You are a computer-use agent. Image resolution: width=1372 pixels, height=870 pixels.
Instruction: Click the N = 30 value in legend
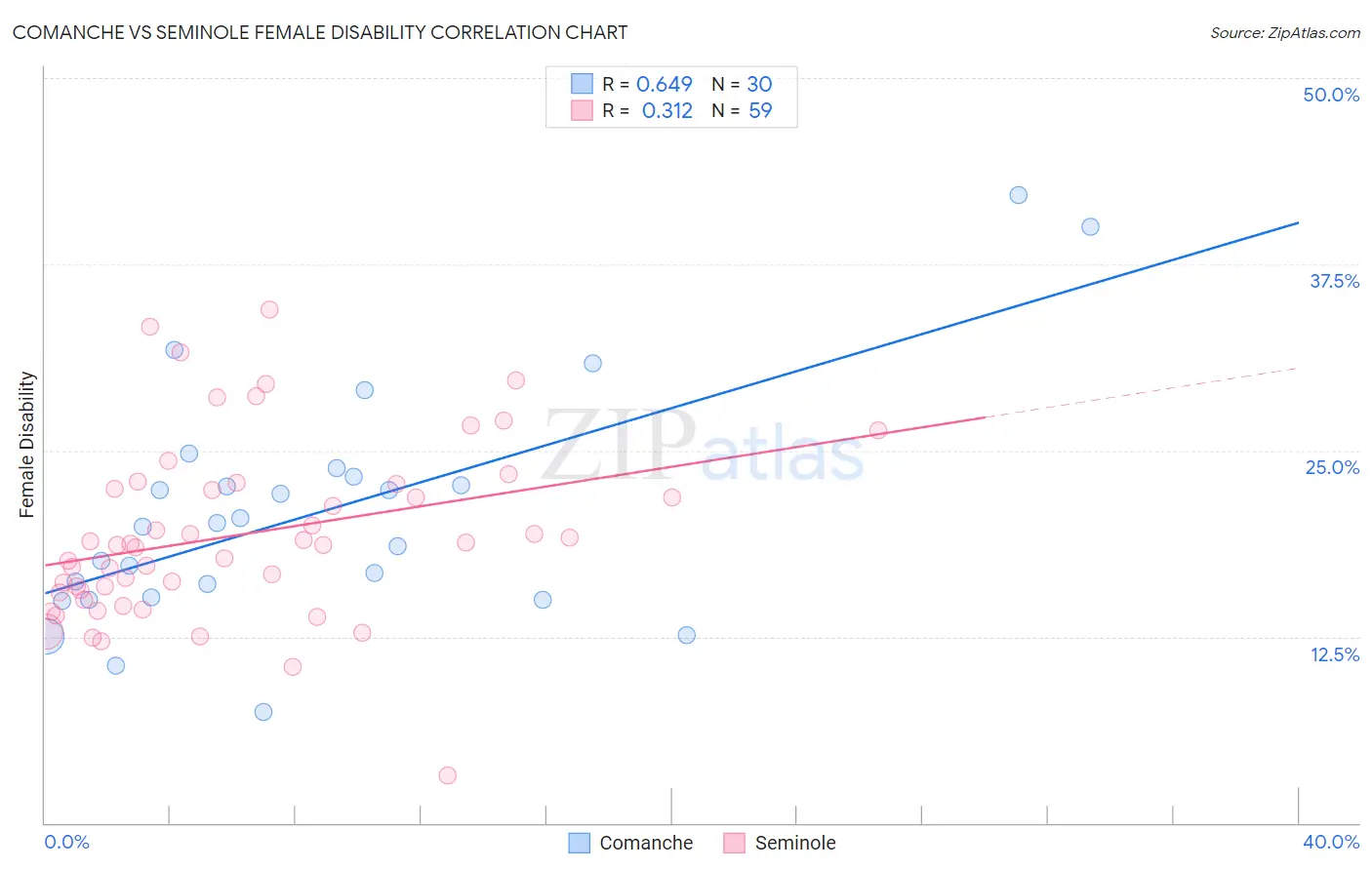(742, 84)
